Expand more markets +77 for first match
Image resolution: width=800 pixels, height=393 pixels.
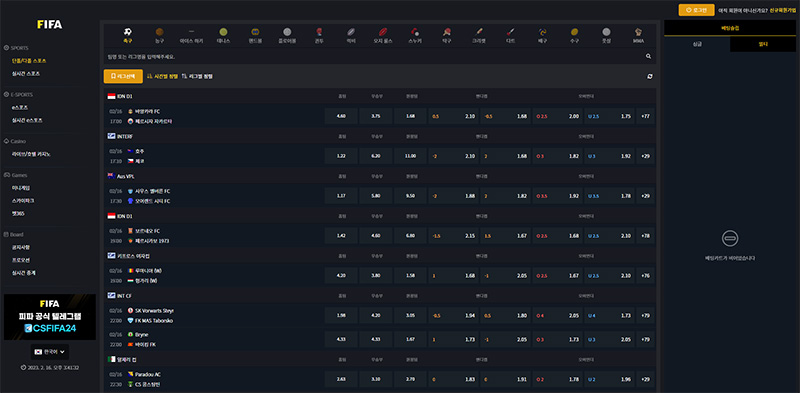tap(645, 116)
